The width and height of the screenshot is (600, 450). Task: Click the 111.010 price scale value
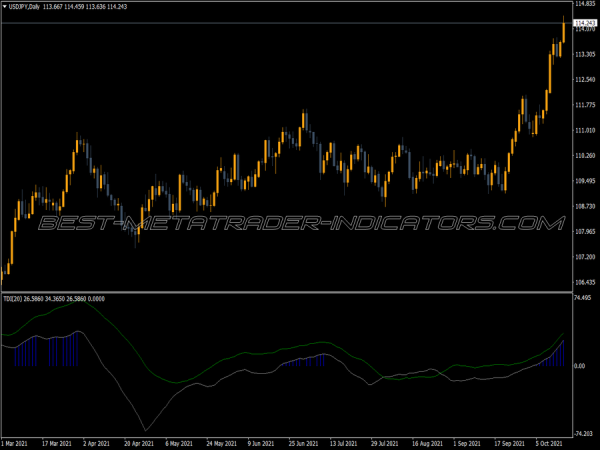click(x=585, y=130)
